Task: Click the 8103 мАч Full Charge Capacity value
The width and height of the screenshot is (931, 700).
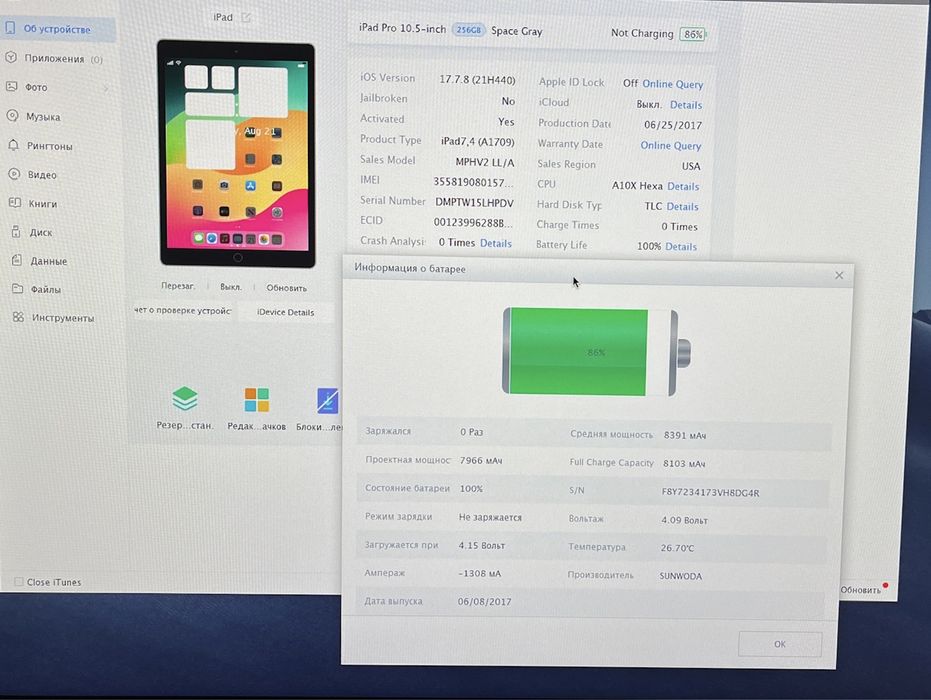Action: coord(684,464)
